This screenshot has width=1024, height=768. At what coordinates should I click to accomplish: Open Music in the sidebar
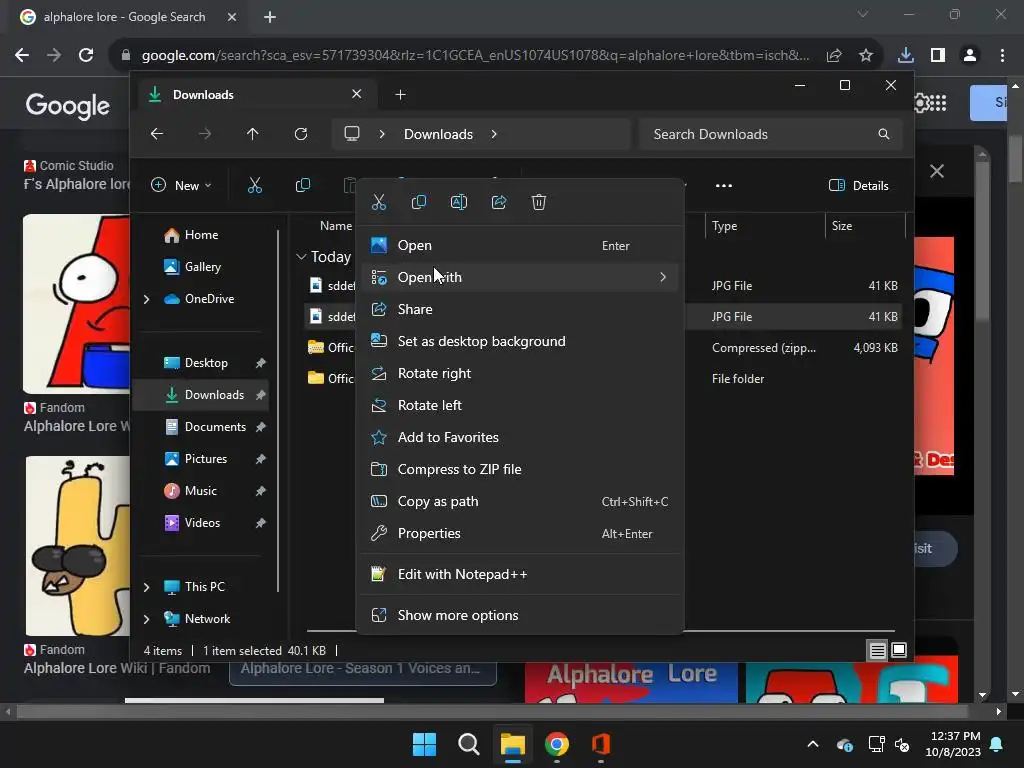tap(191, 491)
